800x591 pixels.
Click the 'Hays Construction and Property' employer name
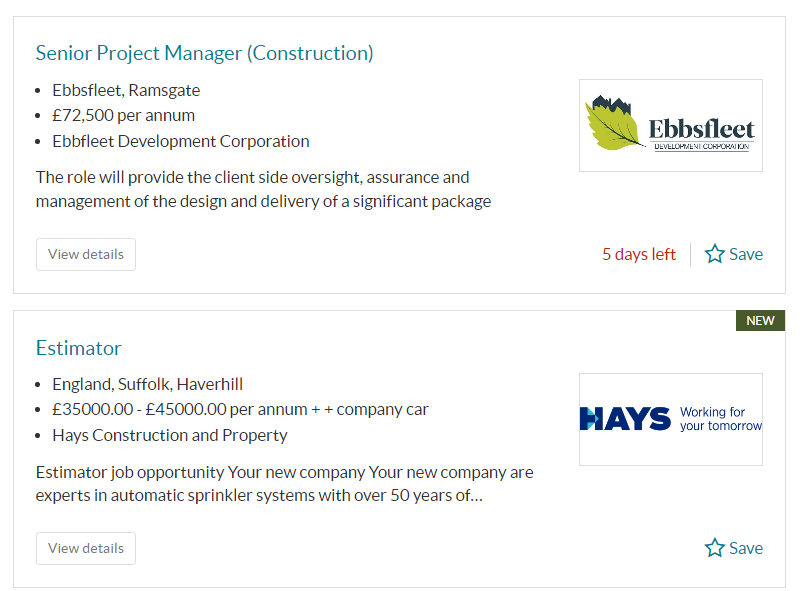click(x=169, y=435)
